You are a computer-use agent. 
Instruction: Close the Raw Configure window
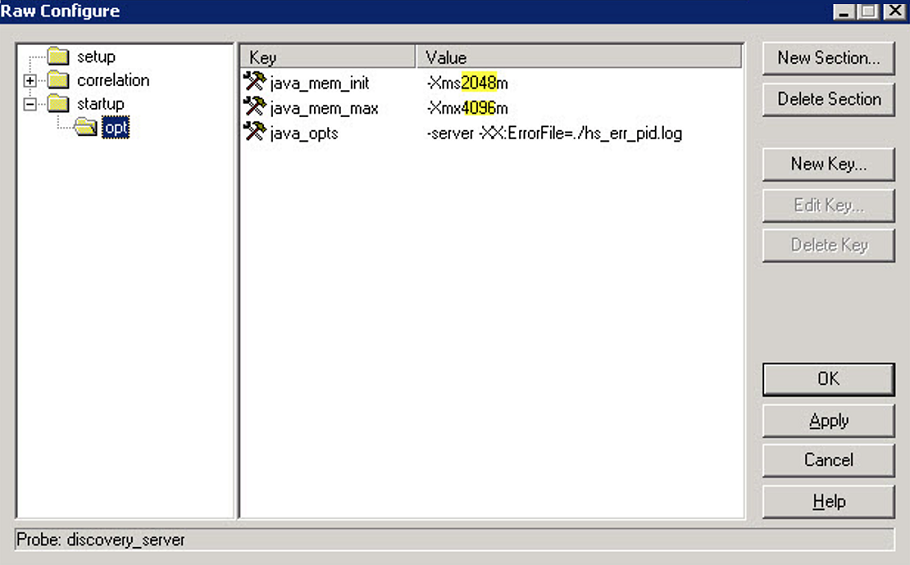(x=894, y=11)
